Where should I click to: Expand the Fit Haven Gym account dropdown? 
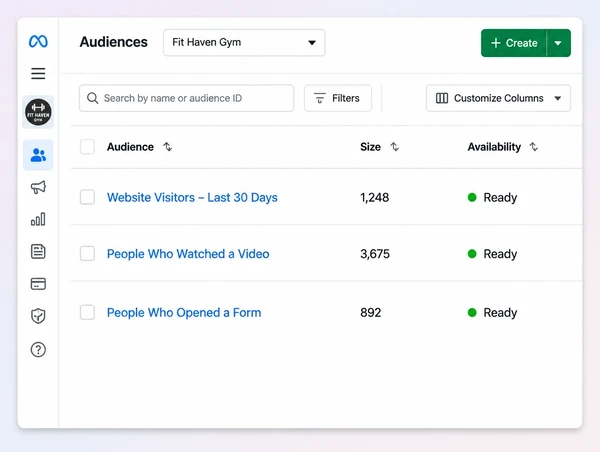[x=244, y=42]
